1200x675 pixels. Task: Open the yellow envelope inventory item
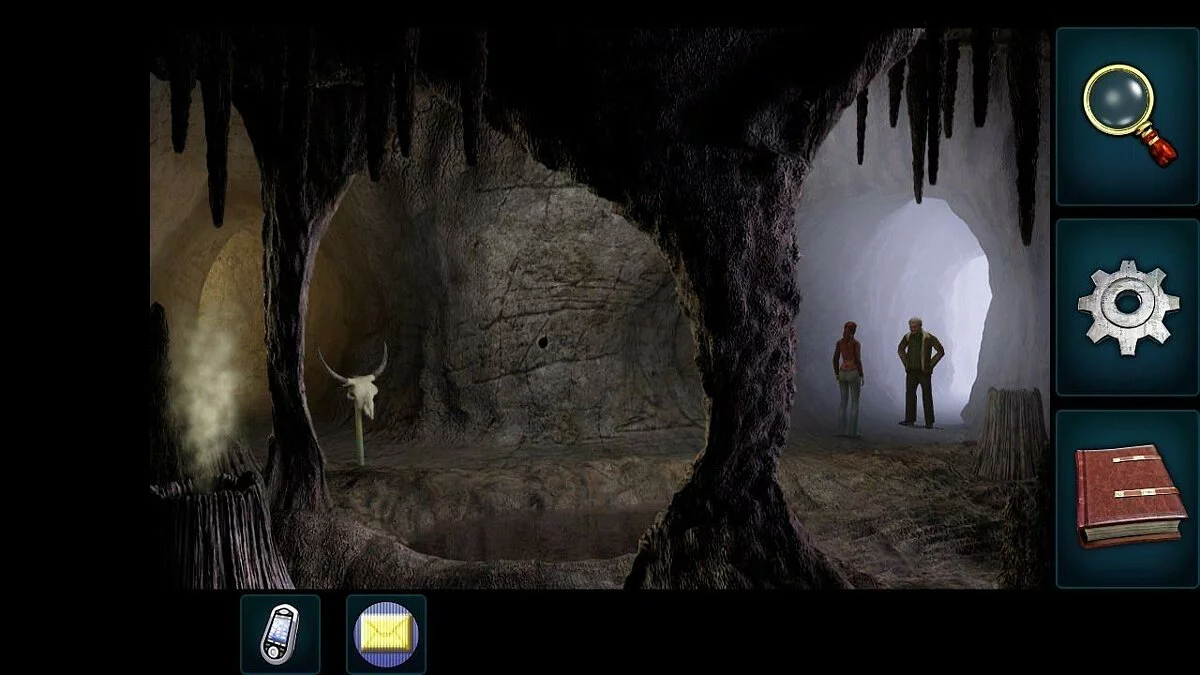point(386,634)
